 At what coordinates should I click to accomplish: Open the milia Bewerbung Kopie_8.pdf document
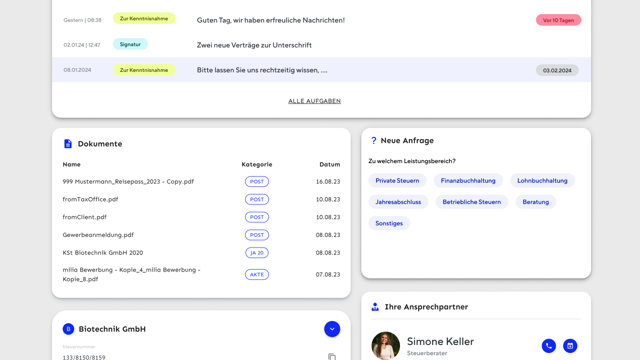[131, 274]
